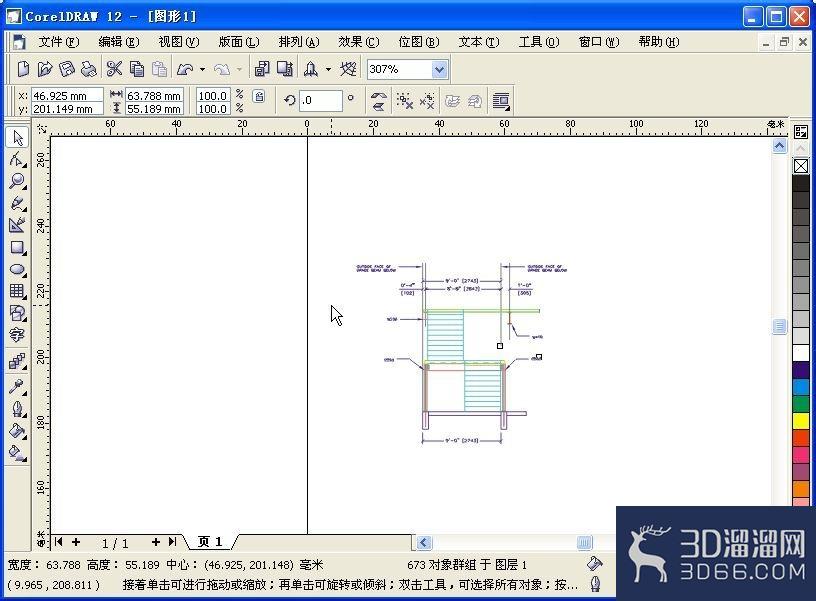This screenshot has width=816, height=601.
Task: Open the zoom level dropdown
Action: click(439, 69)
